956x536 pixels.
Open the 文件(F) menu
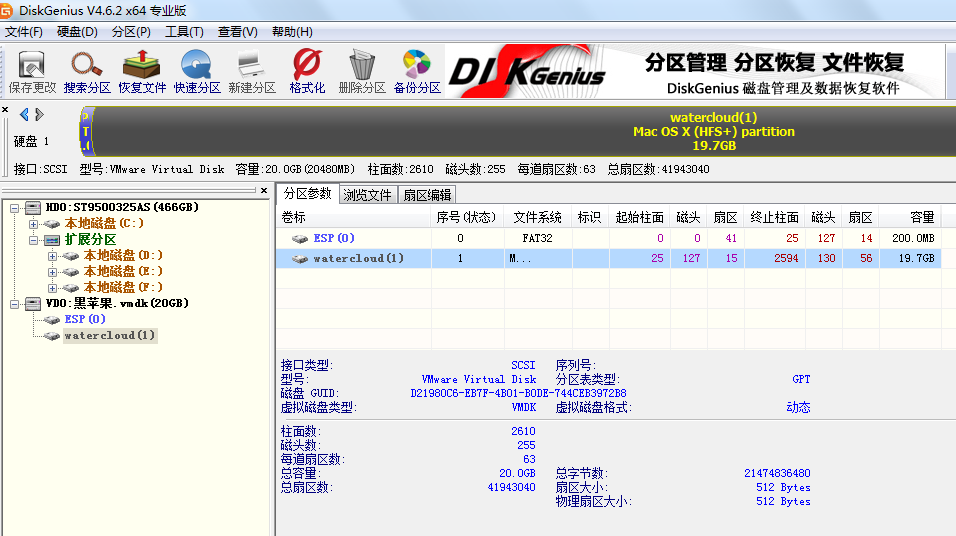(24, 32)
